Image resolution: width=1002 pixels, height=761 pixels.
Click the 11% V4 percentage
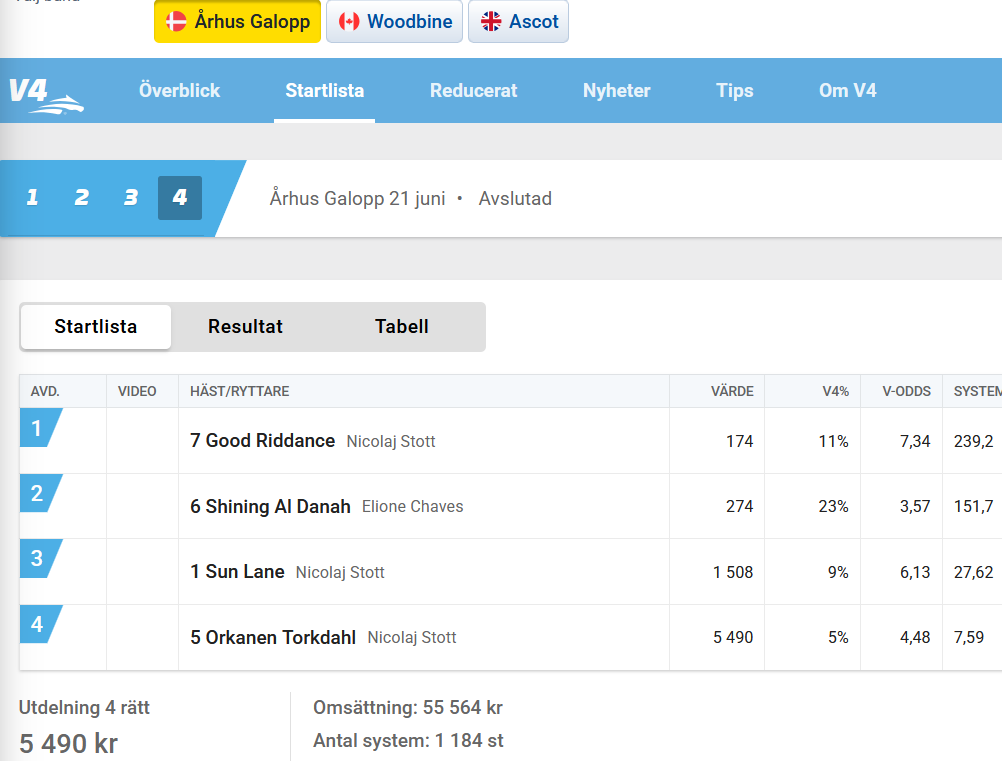[834, 442]
